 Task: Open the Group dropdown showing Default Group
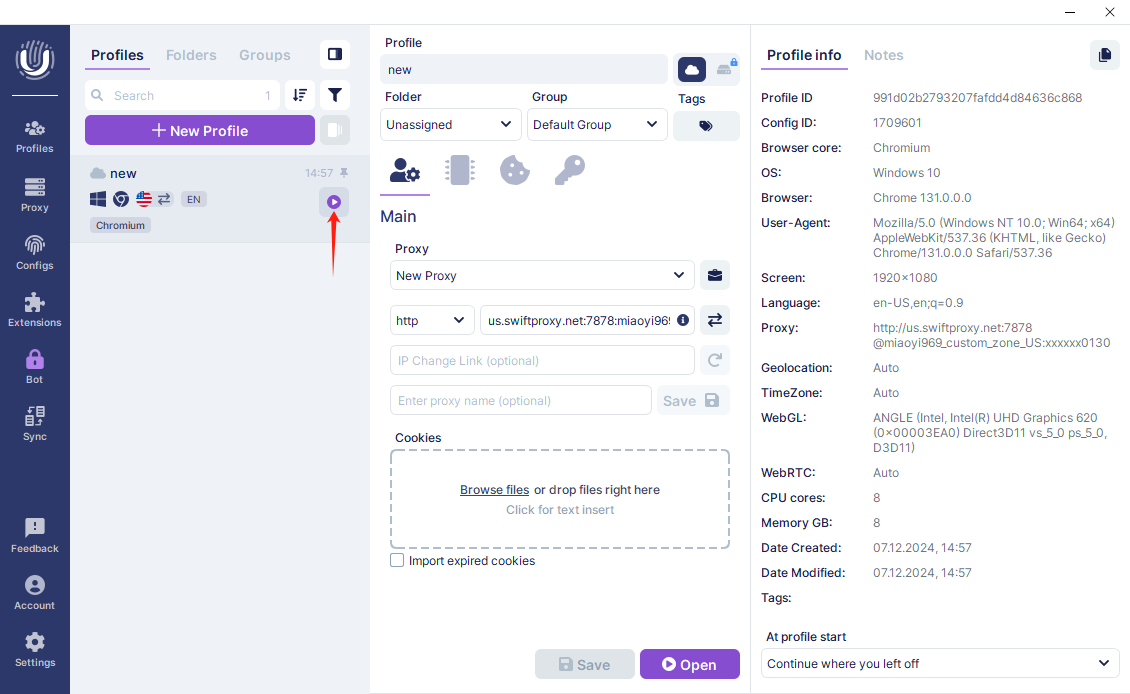click(597, 125)
